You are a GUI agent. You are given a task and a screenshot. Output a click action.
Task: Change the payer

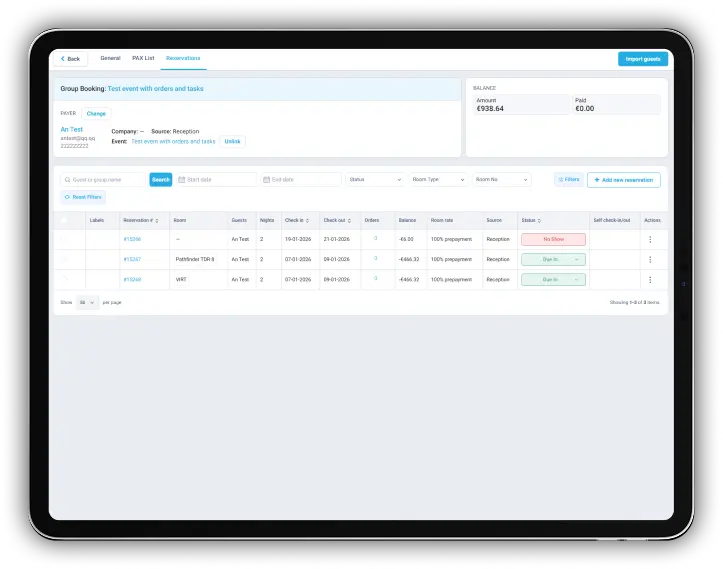click(96, 113)
